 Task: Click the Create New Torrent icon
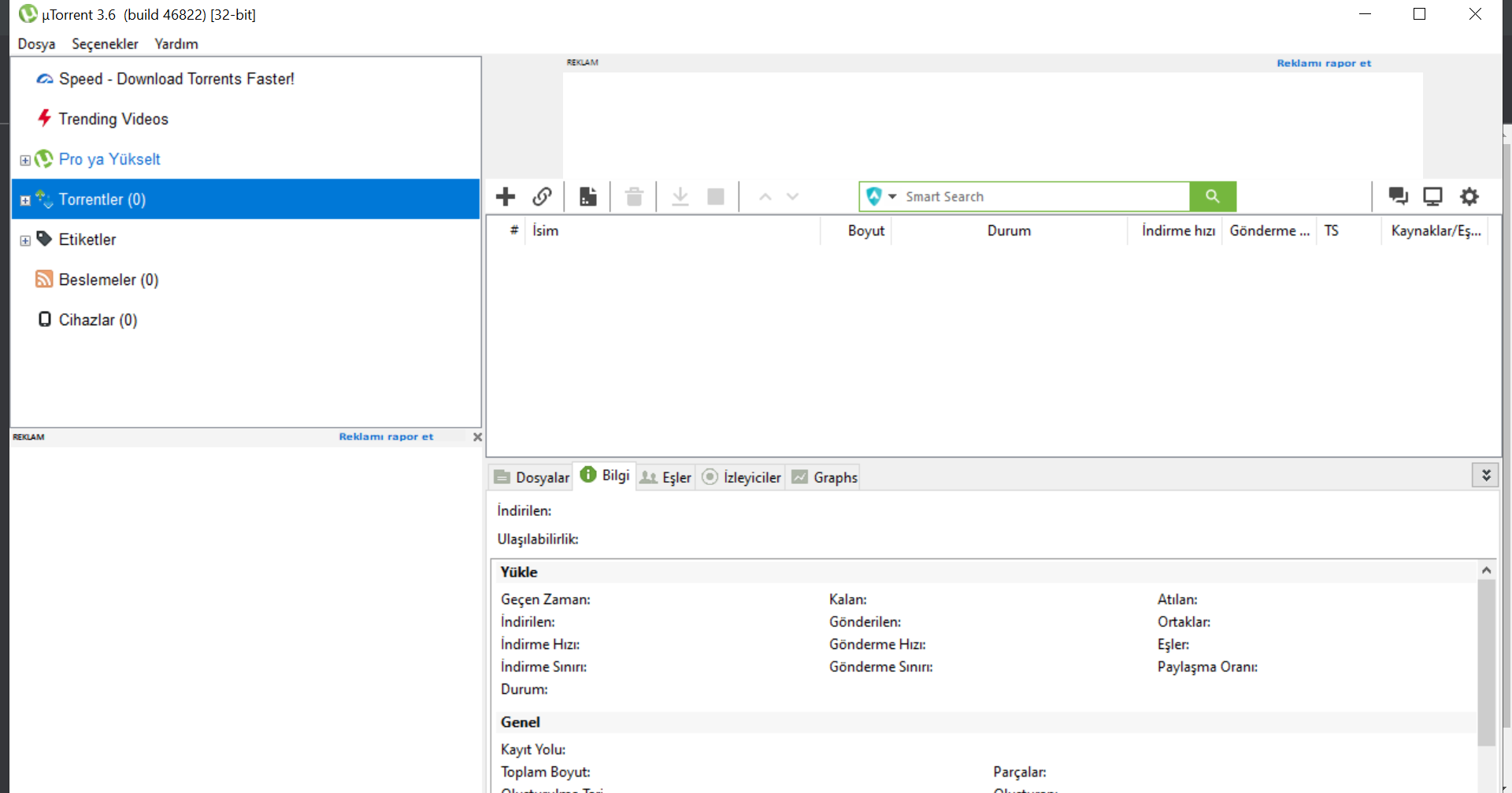pyautogui.click(x=588, y=196)
